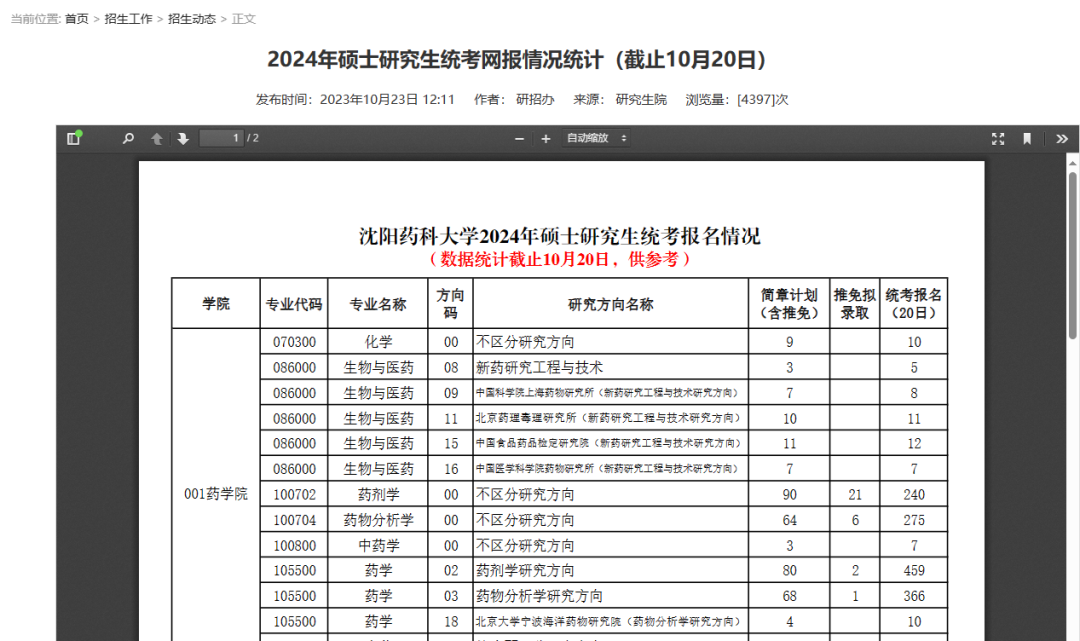This screenshot has width=1080, height=641.
Task: Open the 自动缩放 zoom dropdown
Action: click(x=596, y=138)
